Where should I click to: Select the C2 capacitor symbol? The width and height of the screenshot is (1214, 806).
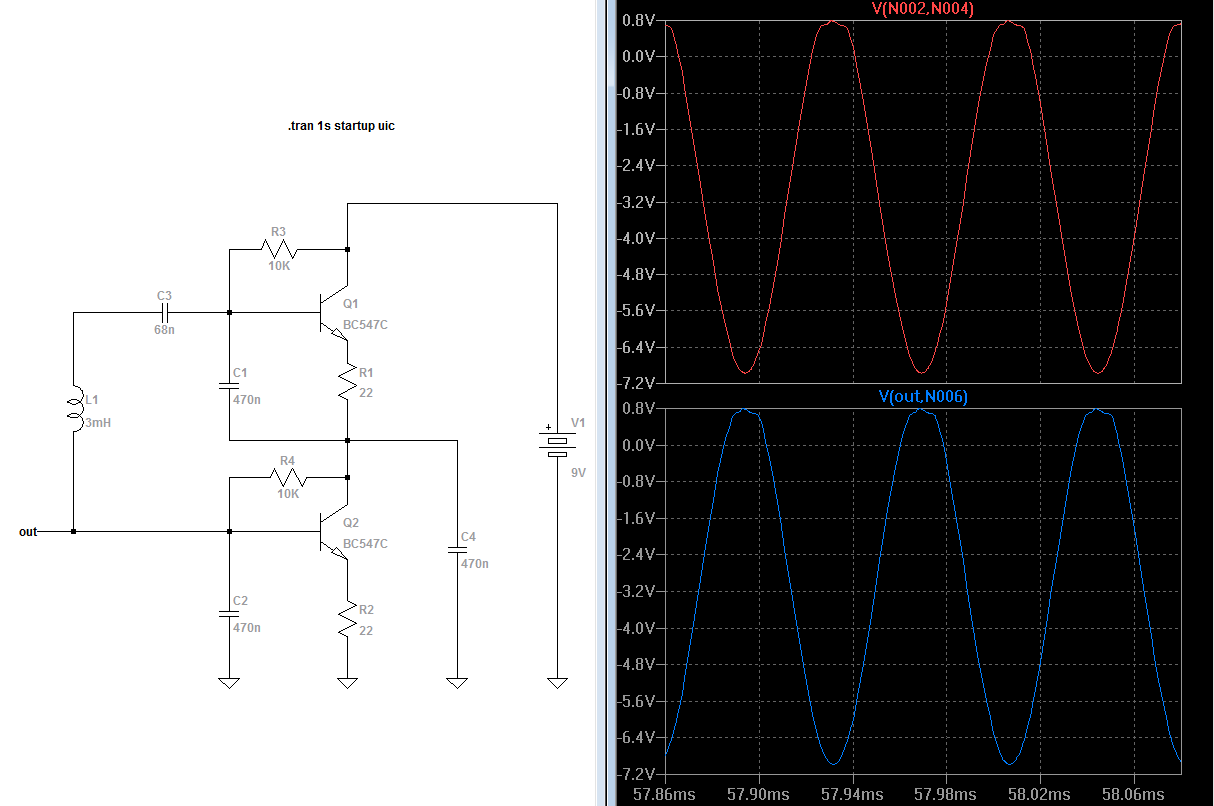coord(229,614)
